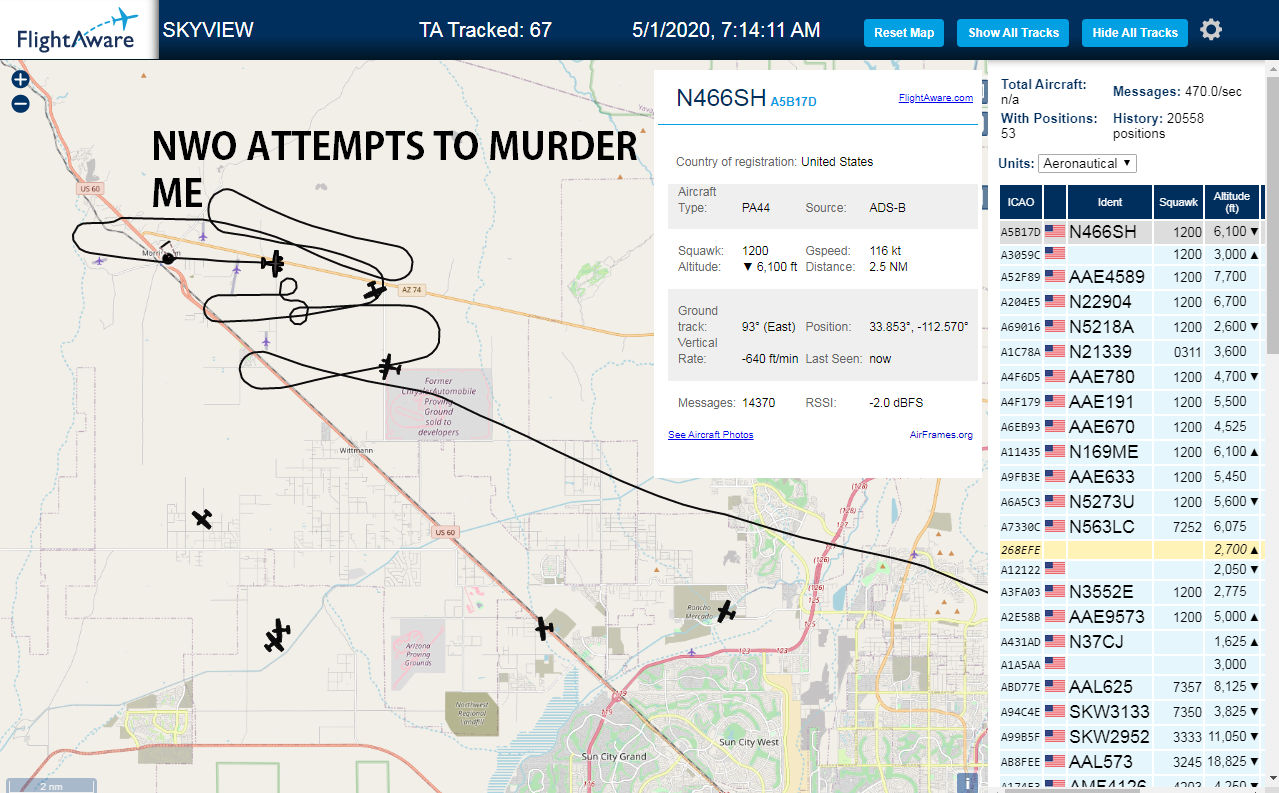Click the Sun City West map label
Viewport: 1279px width, 793px height.
[x=748, y=743]
